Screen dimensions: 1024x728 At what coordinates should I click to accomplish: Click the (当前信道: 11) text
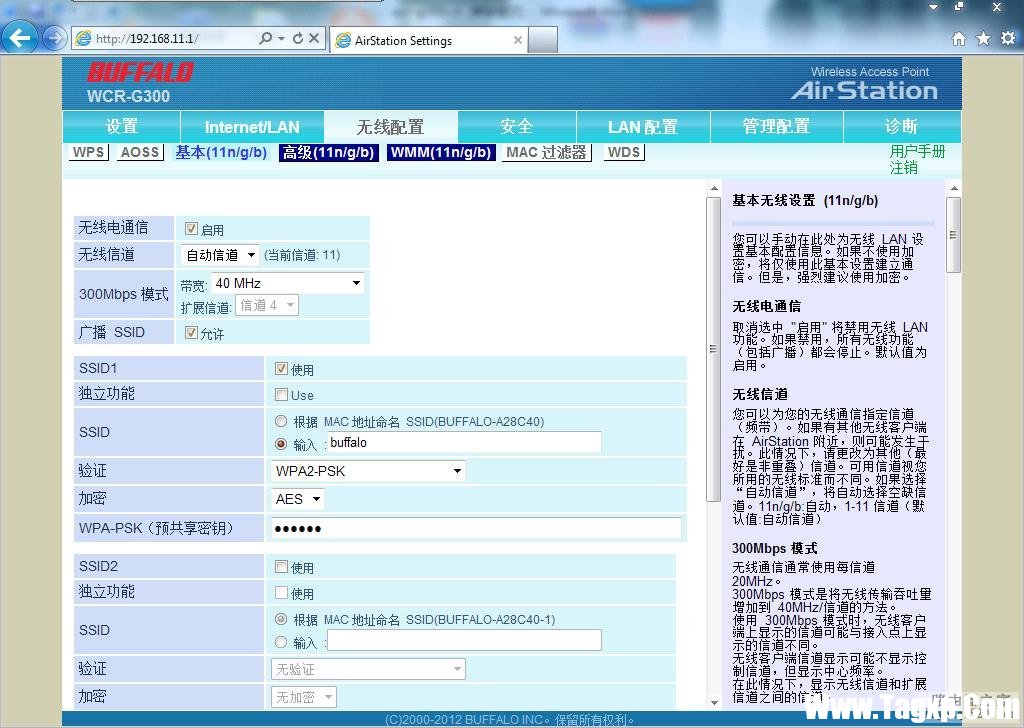302,255
